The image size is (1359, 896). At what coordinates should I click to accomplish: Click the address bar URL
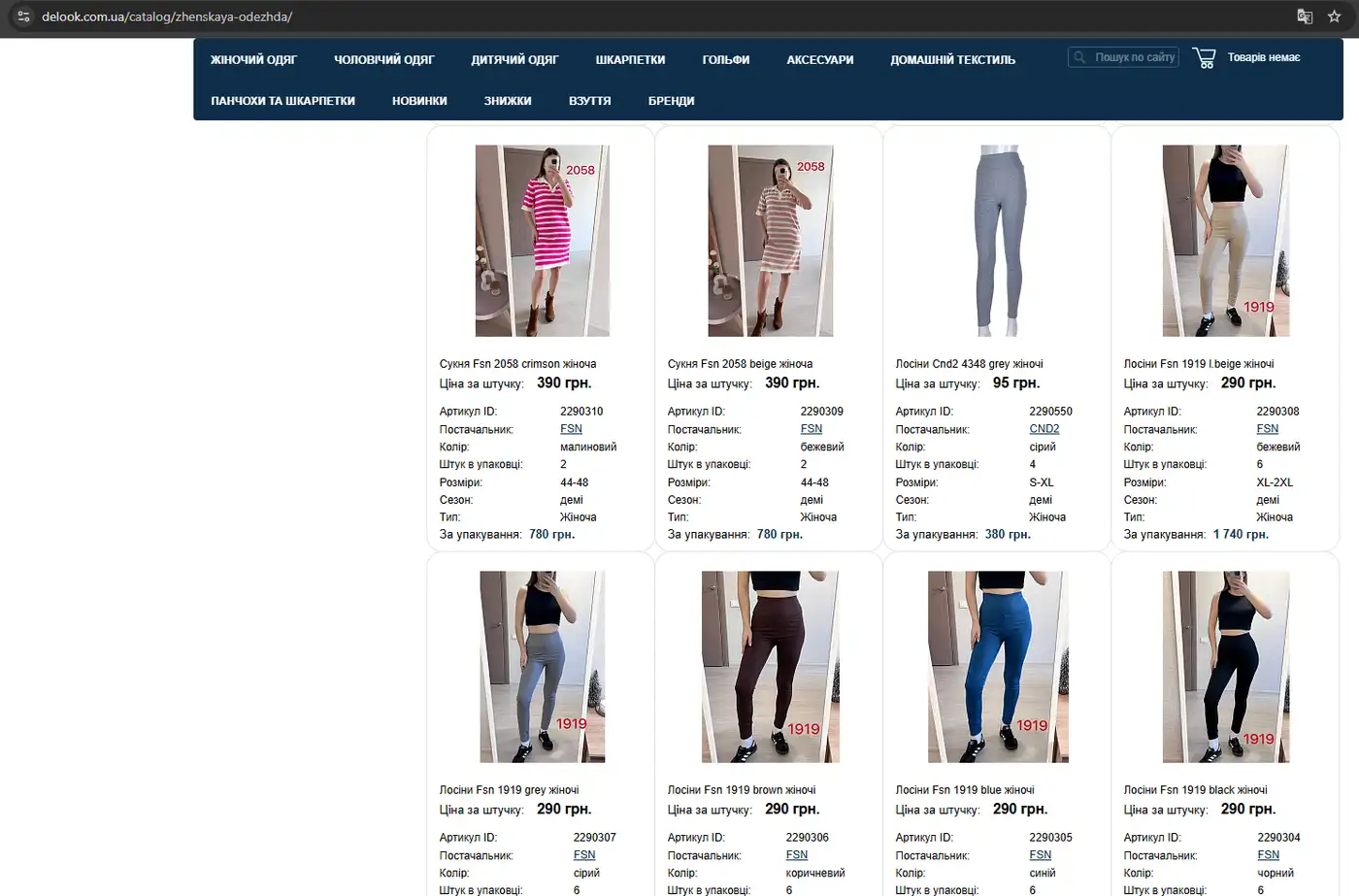click(167, 17)
